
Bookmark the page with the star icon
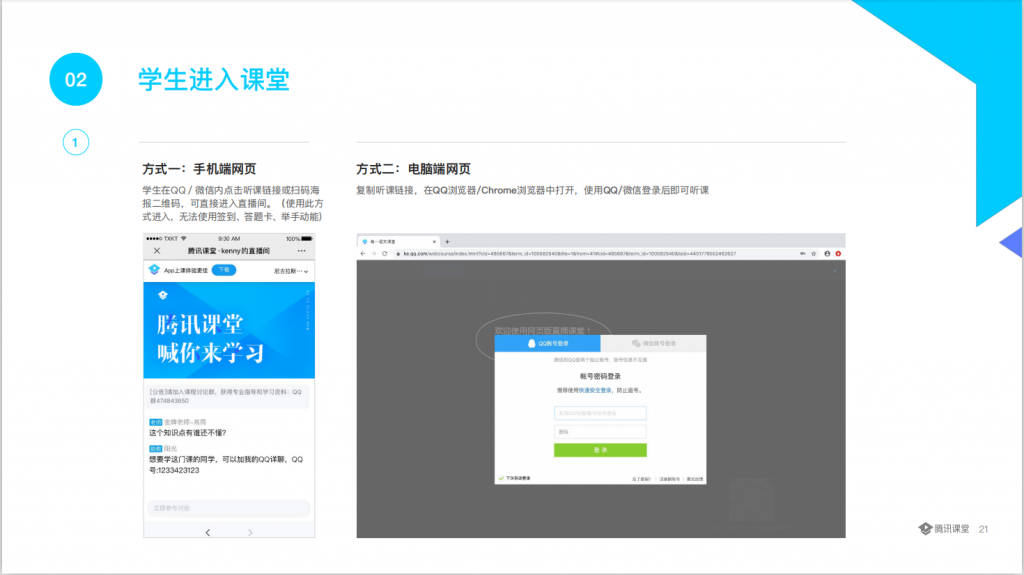point(814,254)
